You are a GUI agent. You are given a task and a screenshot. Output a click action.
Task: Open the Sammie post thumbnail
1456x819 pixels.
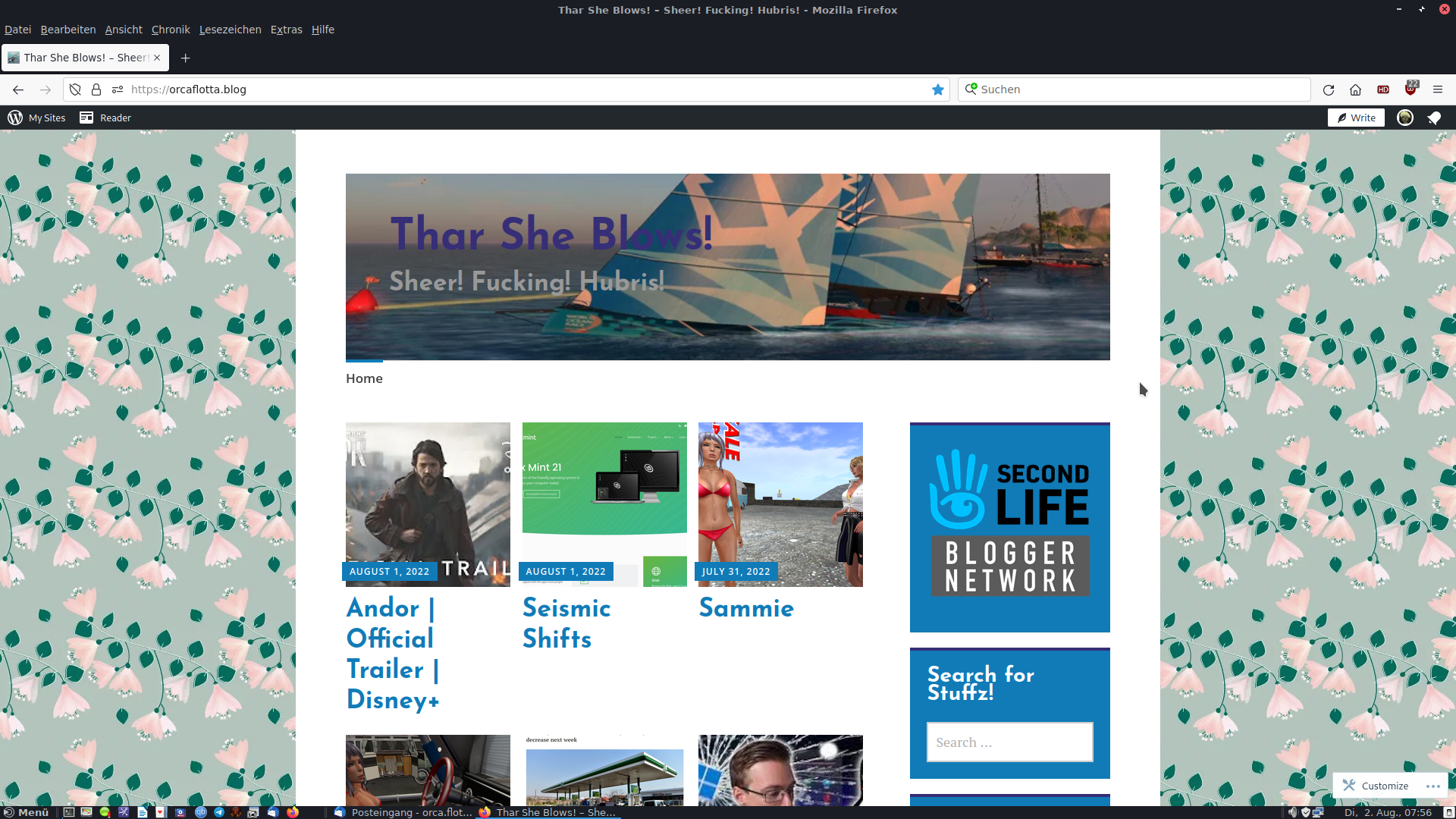[780, 504]
